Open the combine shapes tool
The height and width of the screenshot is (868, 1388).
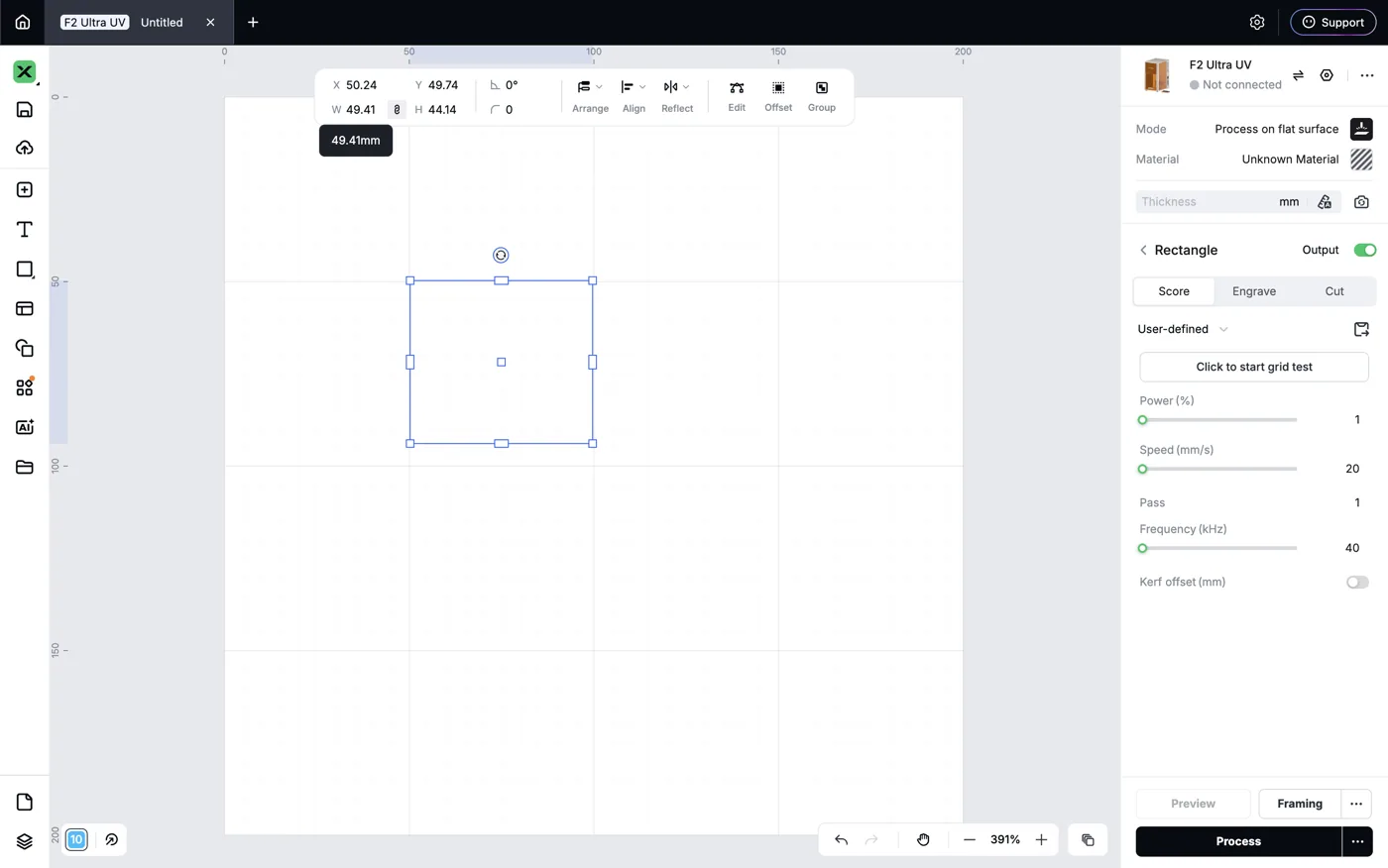(x=25, y=348)
